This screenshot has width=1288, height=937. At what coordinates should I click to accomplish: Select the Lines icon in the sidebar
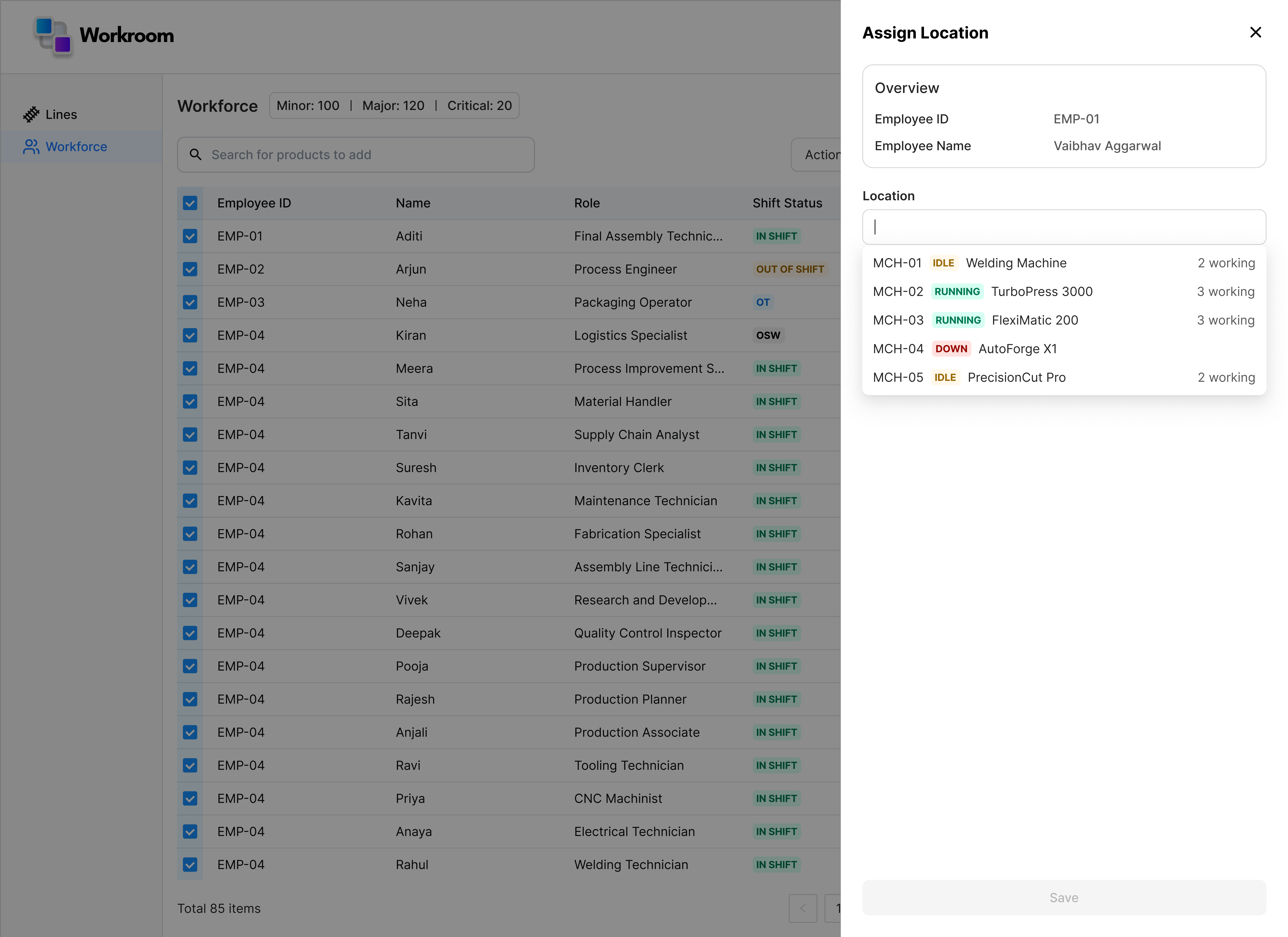click(x=32, y=114)
